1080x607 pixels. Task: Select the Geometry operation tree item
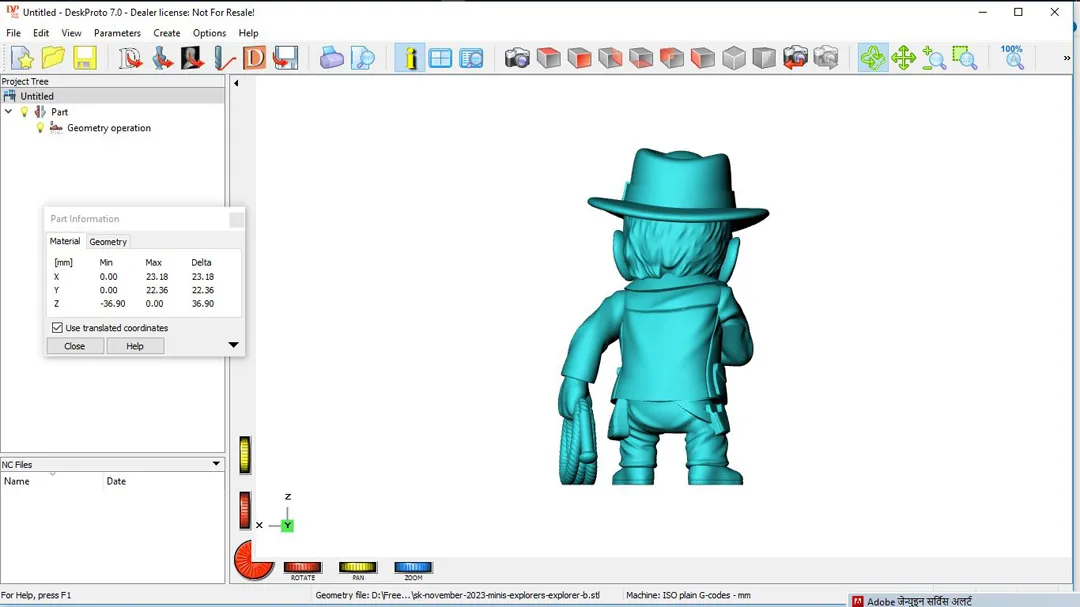(x=109, y=127)
